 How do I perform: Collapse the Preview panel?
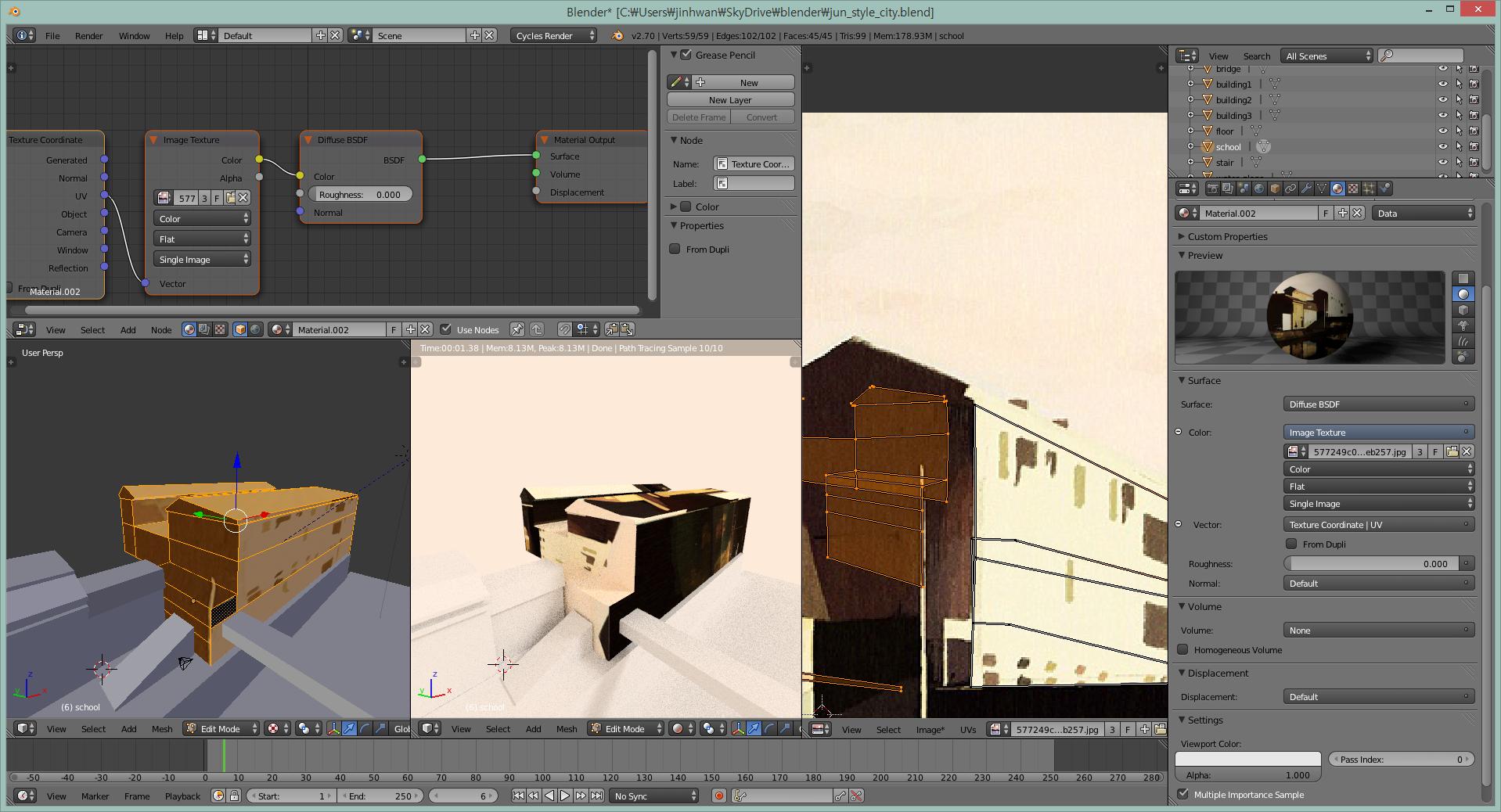(x=1182, y=255)
